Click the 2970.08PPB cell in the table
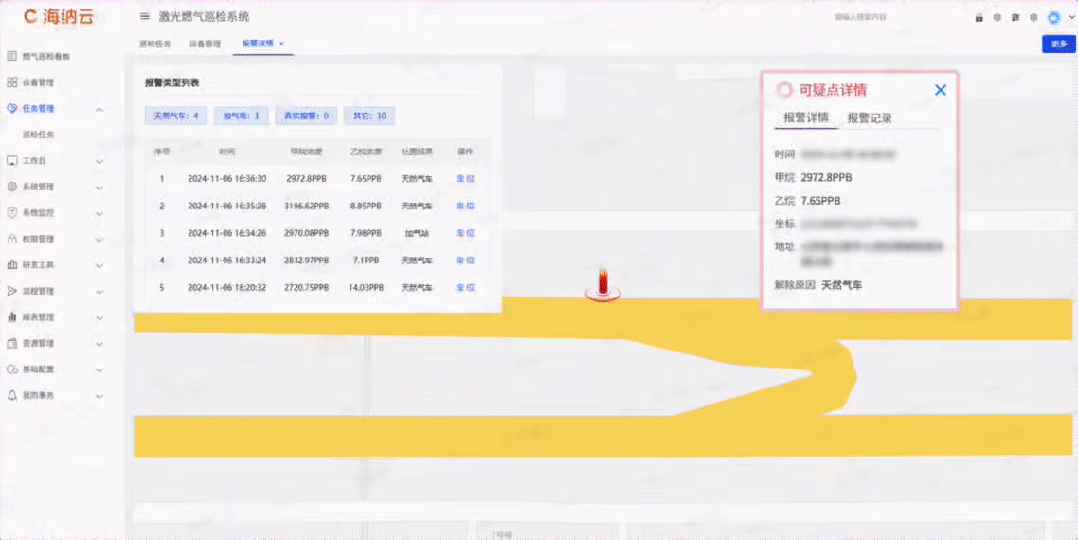This screenshot has height=540, width=1078. 307,233
